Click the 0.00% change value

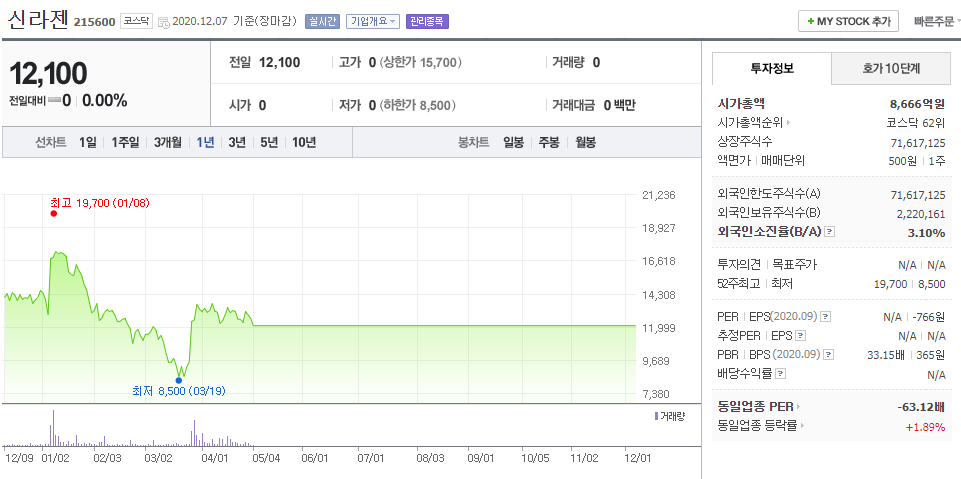(104, 100)
